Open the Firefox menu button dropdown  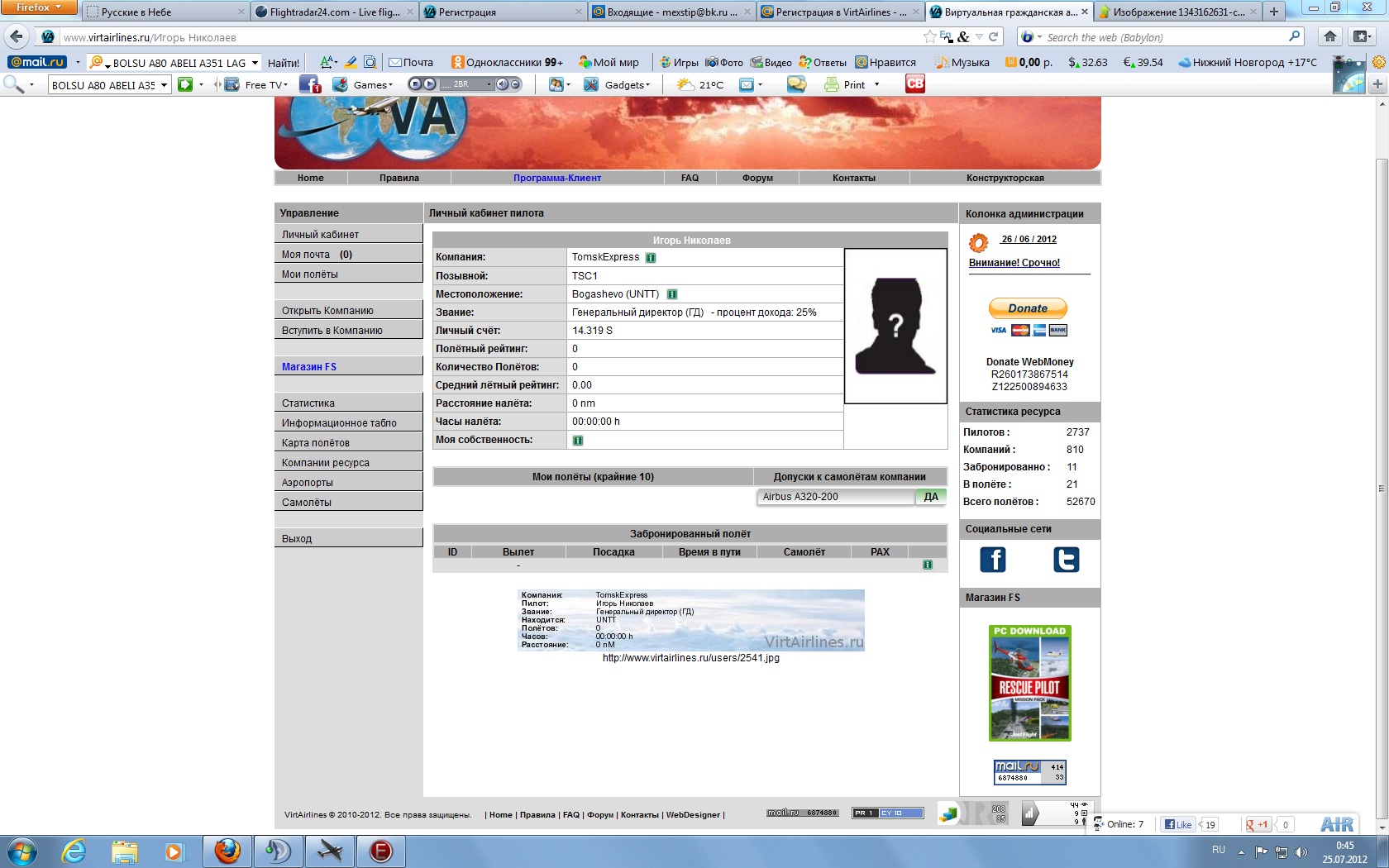pyautogui.click(x=39, y=7)
